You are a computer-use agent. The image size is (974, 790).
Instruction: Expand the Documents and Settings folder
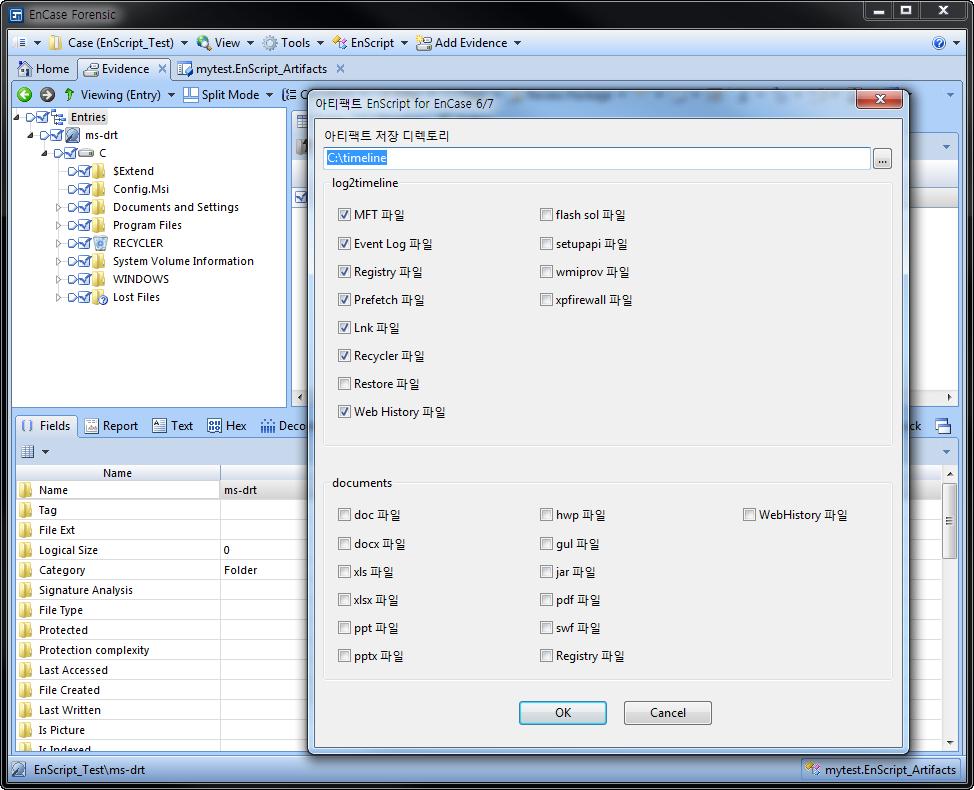(x=58, y=208)
